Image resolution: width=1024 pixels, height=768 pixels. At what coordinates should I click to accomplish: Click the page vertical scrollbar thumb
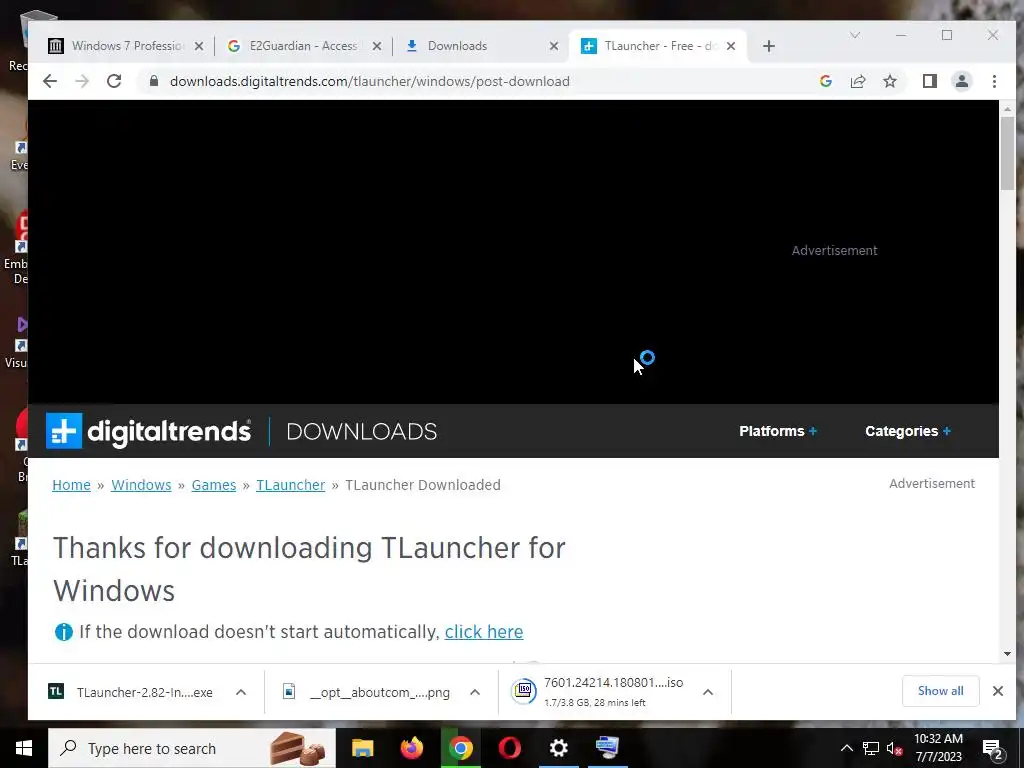(x=1007, y=154)
